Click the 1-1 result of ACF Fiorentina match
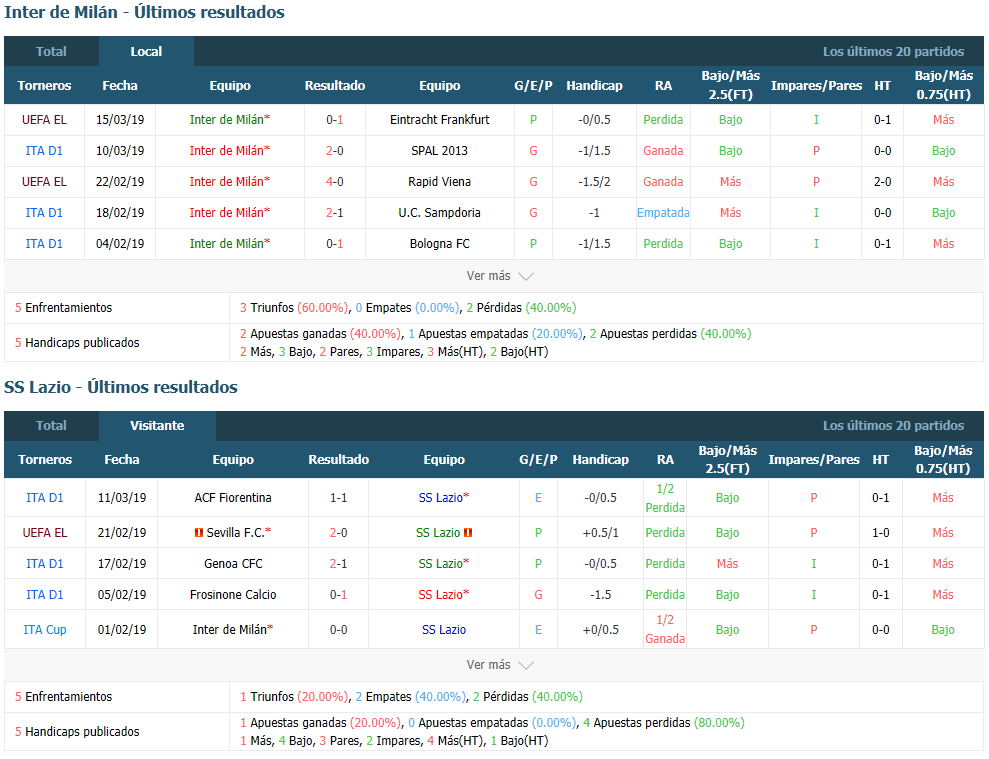Image resolution: width=989 pixels, height=759 pixels. tap(339, 498)
